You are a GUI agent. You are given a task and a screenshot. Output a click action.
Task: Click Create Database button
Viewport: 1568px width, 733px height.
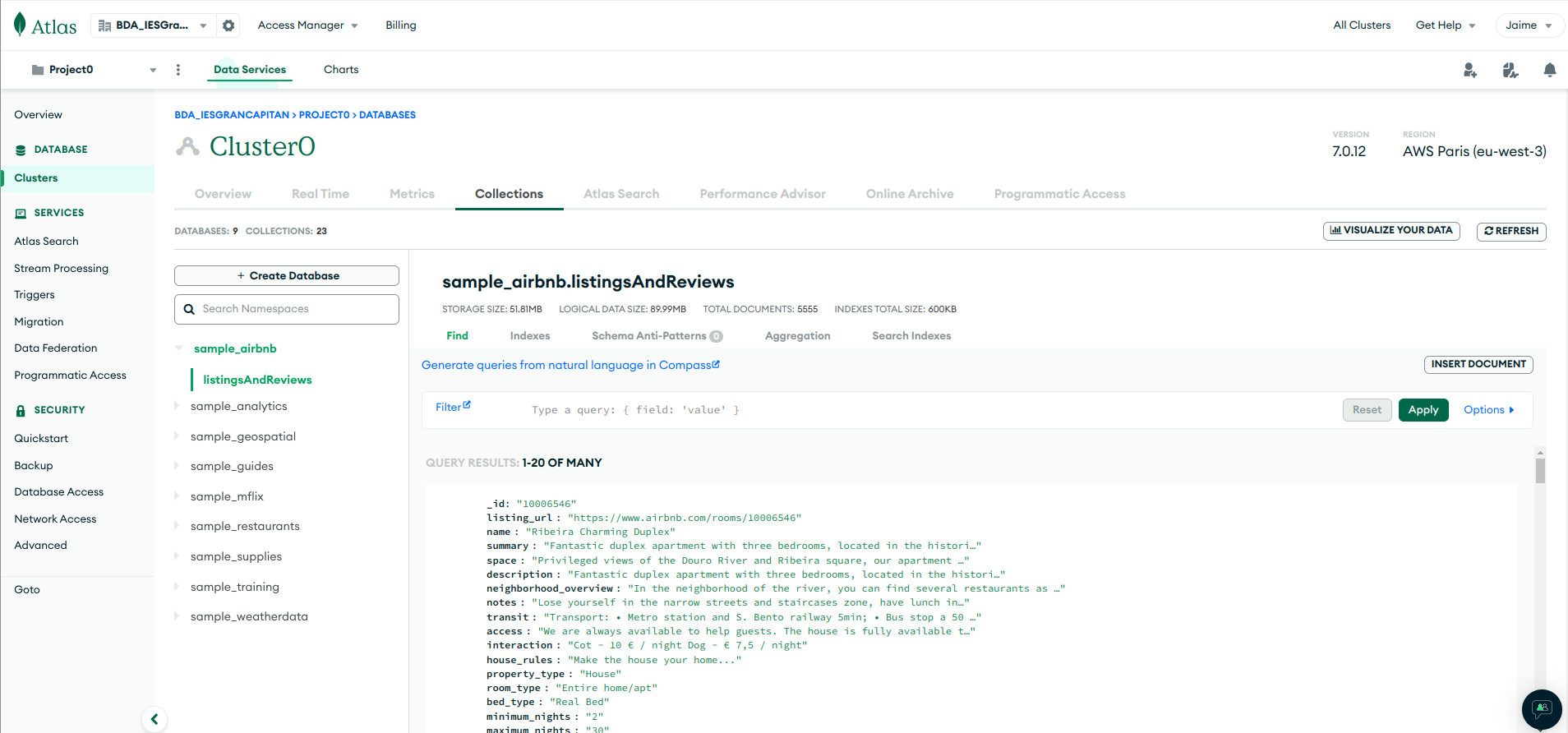[x=287, y=276]
